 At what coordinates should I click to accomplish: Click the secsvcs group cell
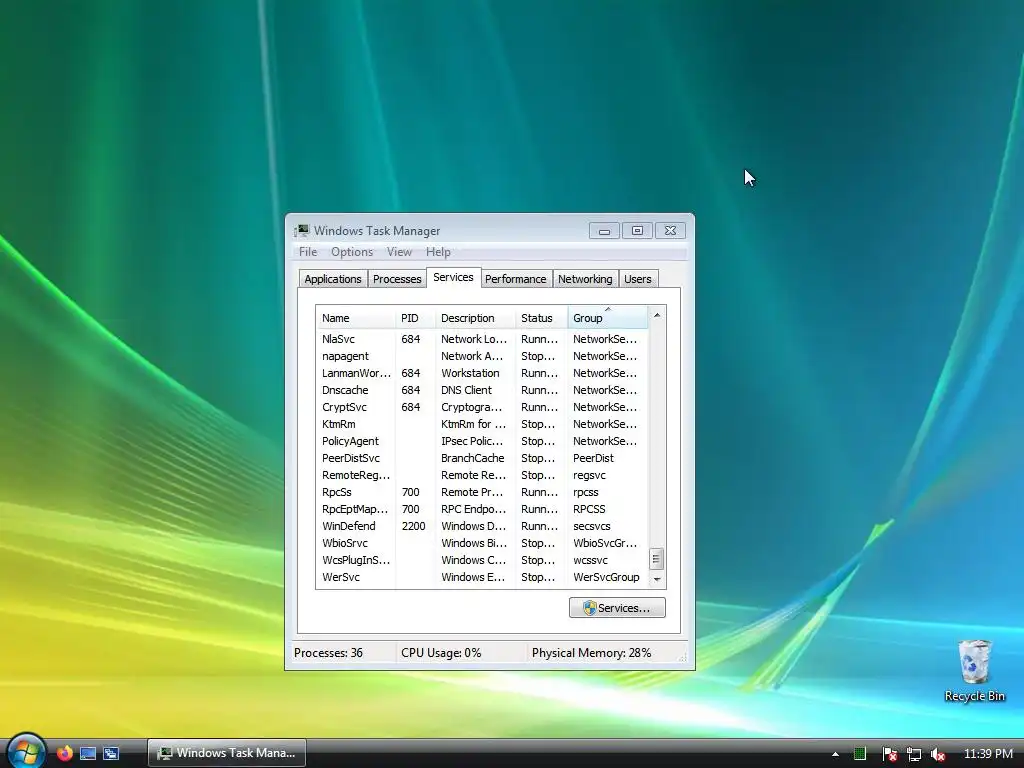click(x=592, y=526)
